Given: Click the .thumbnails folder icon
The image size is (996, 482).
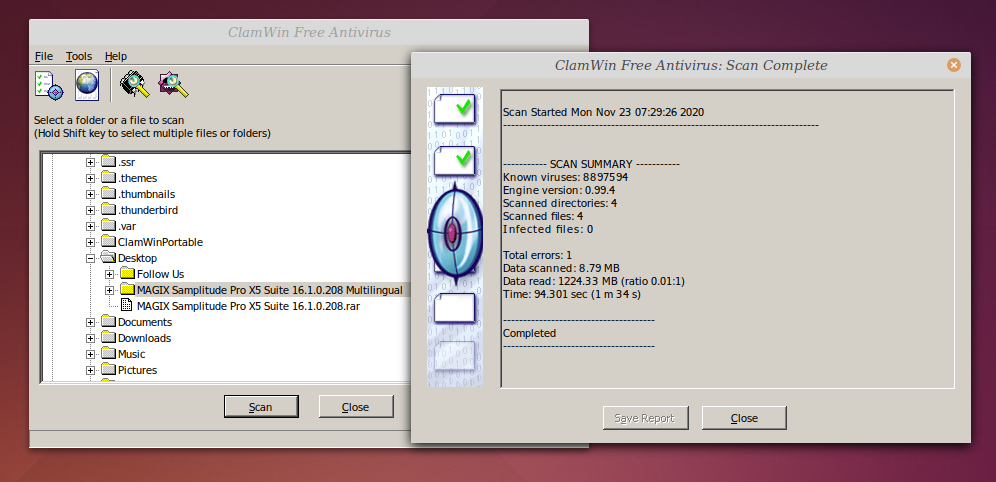Looking at the screenshot, I should point(109,194).
